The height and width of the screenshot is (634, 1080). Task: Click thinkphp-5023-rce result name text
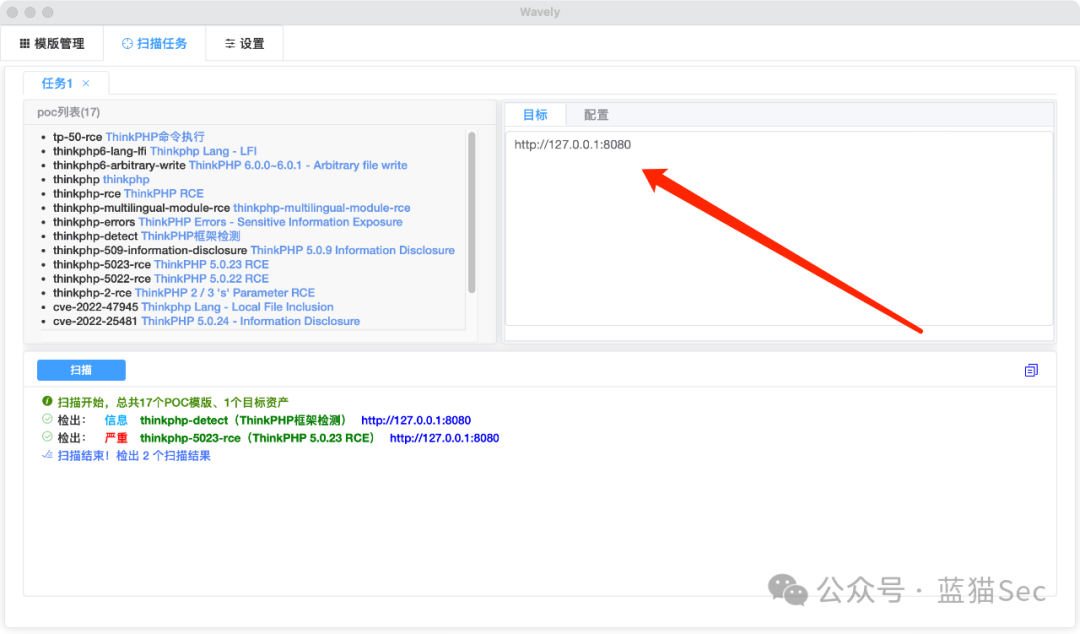click(258, 438)
